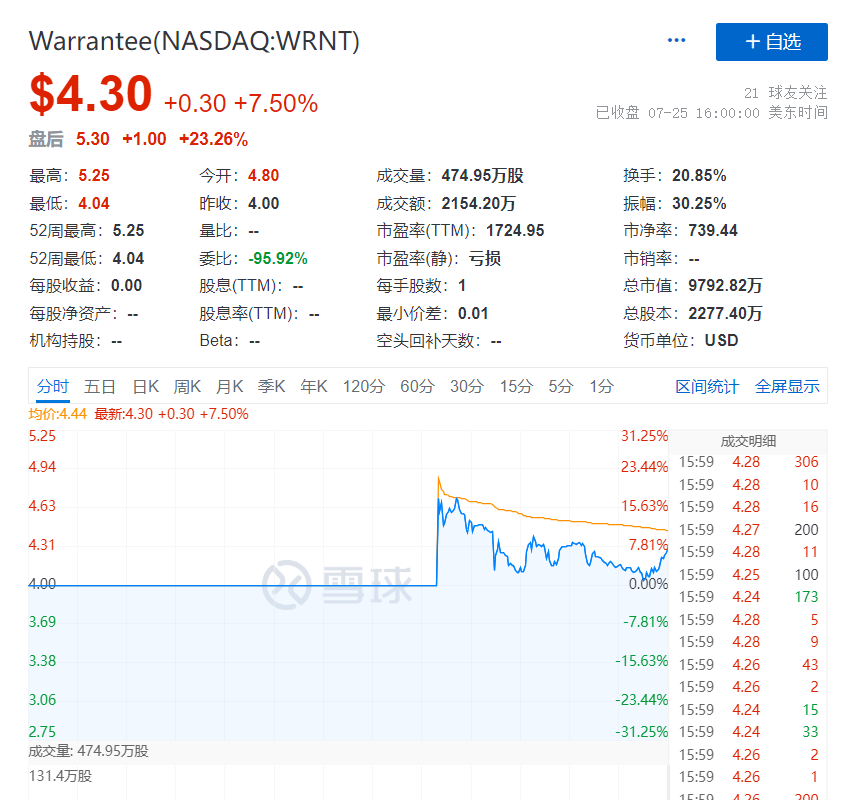Show the 年K yearly chart
This screenshot has height=800, width=848.
(x=314, y=387)
